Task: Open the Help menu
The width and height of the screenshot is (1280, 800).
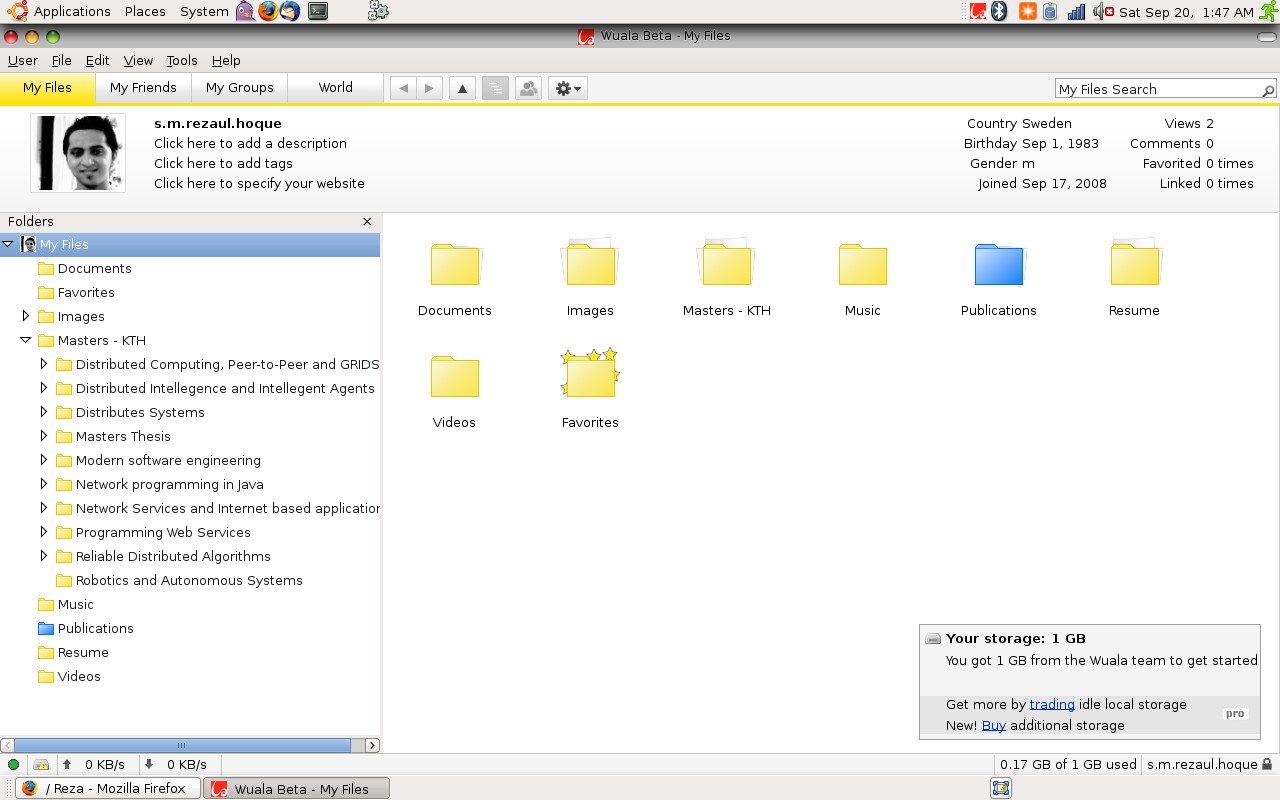Action: coord(226,61)
